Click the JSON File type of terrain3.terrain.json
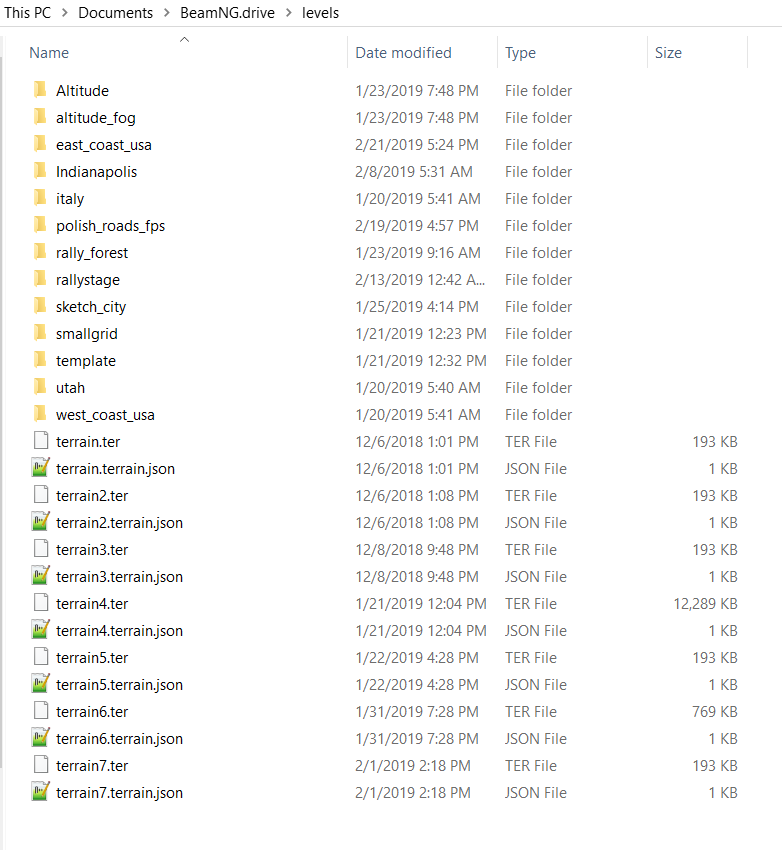This screenshot has width=782, height=850. click(535, 576)
